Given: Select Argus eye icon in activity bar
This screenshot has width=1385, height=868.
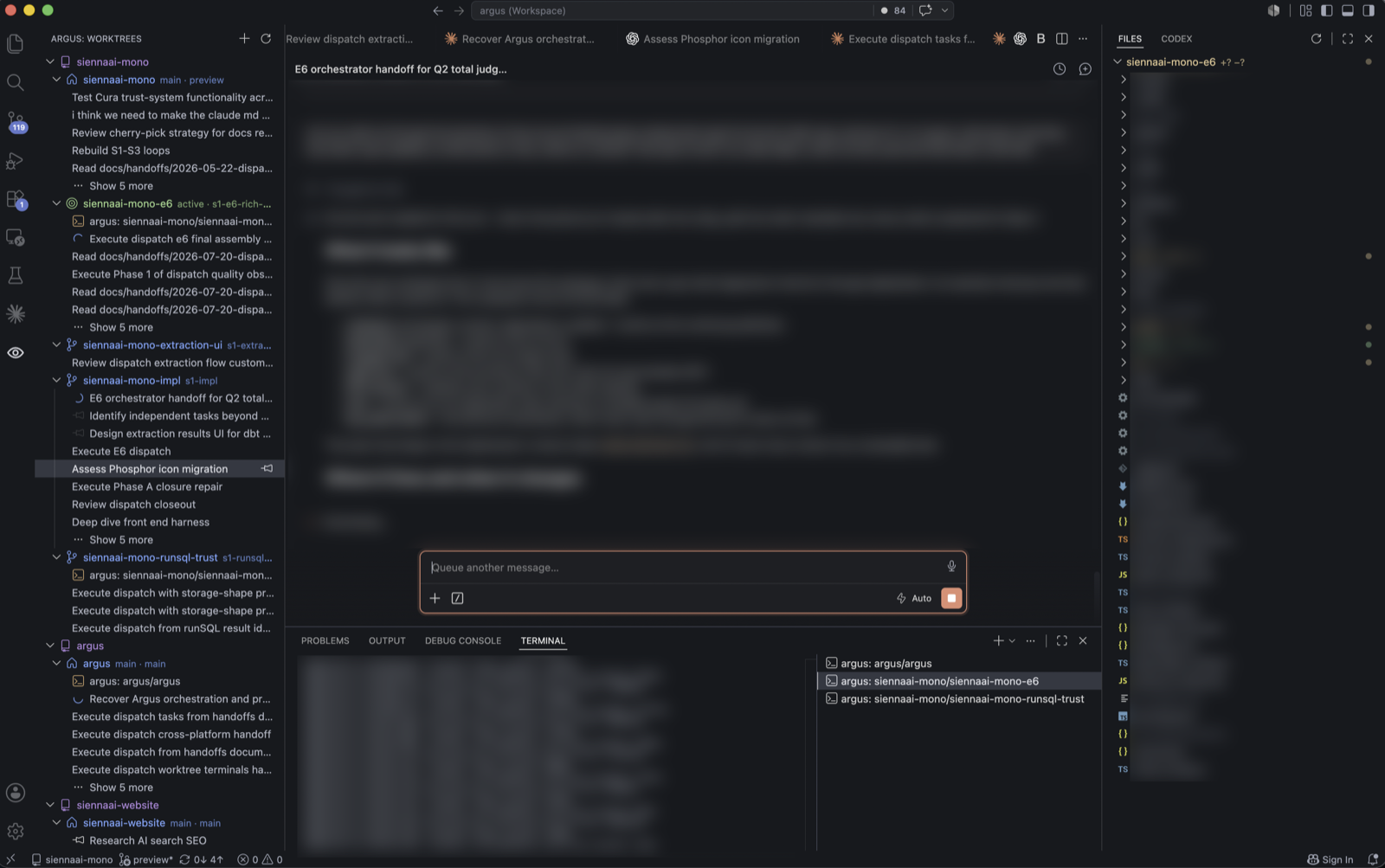Looking at the screenshot, I should click(15, 352).
